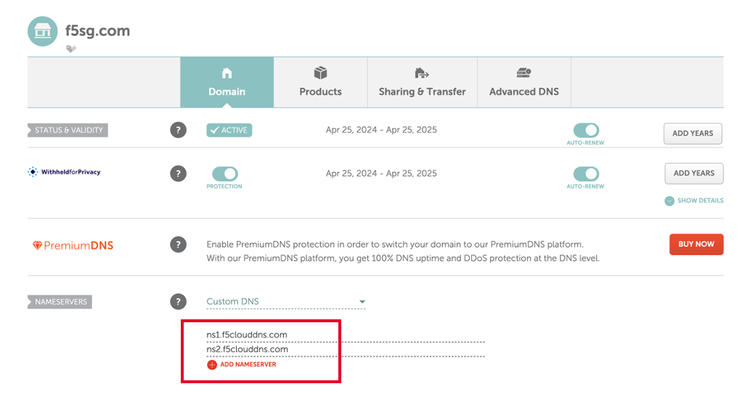Click help icon for Nameservers row
This screenshot has width=750, height=402.
178,301
